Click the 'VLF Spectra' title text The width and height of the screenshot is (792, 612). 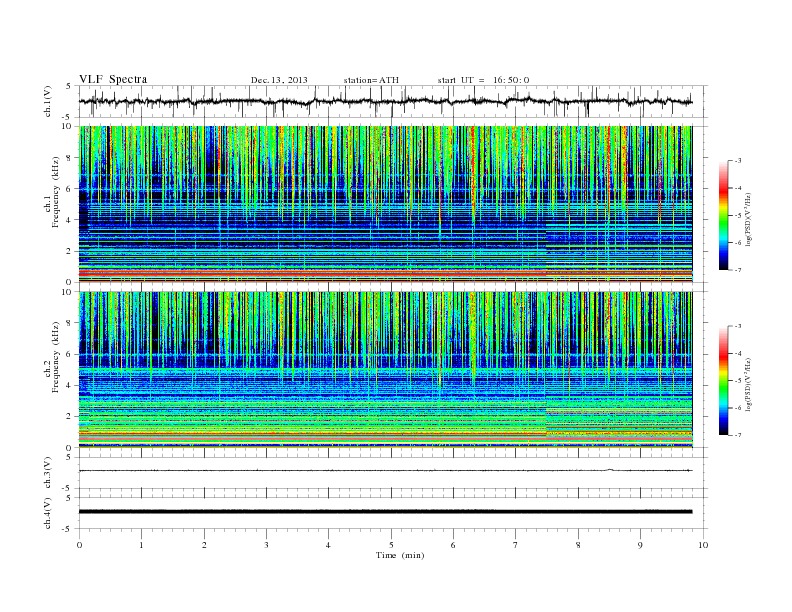point(113,79)
